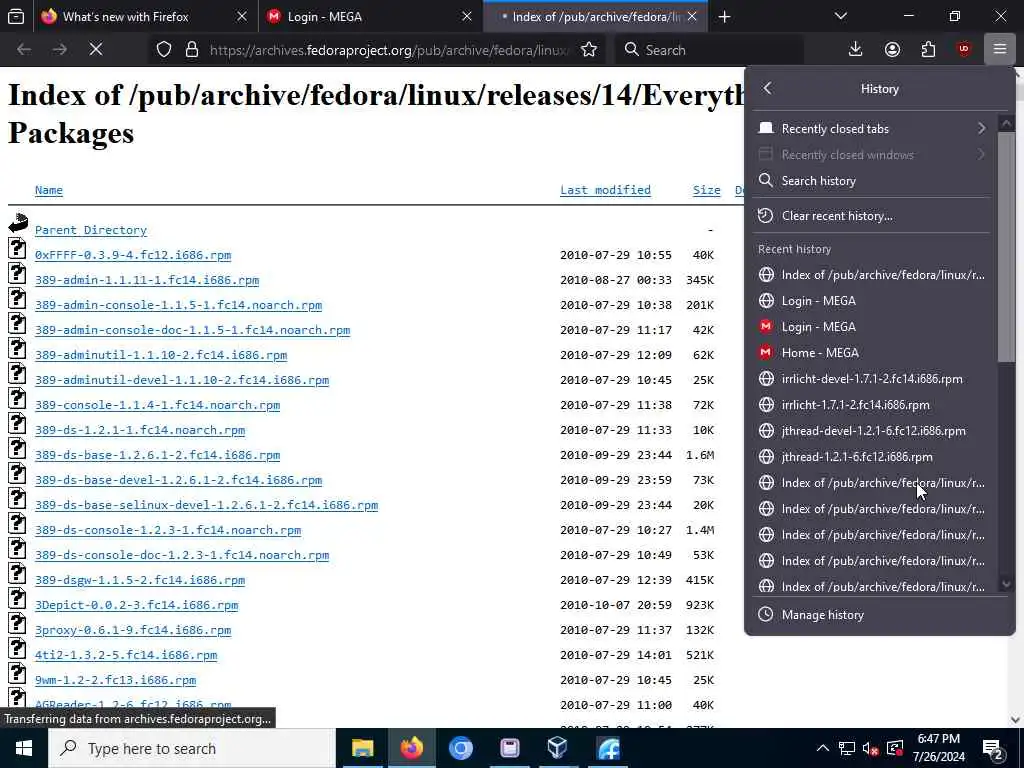
Task: Sort listing by Last modified
Action: [605, 190]
